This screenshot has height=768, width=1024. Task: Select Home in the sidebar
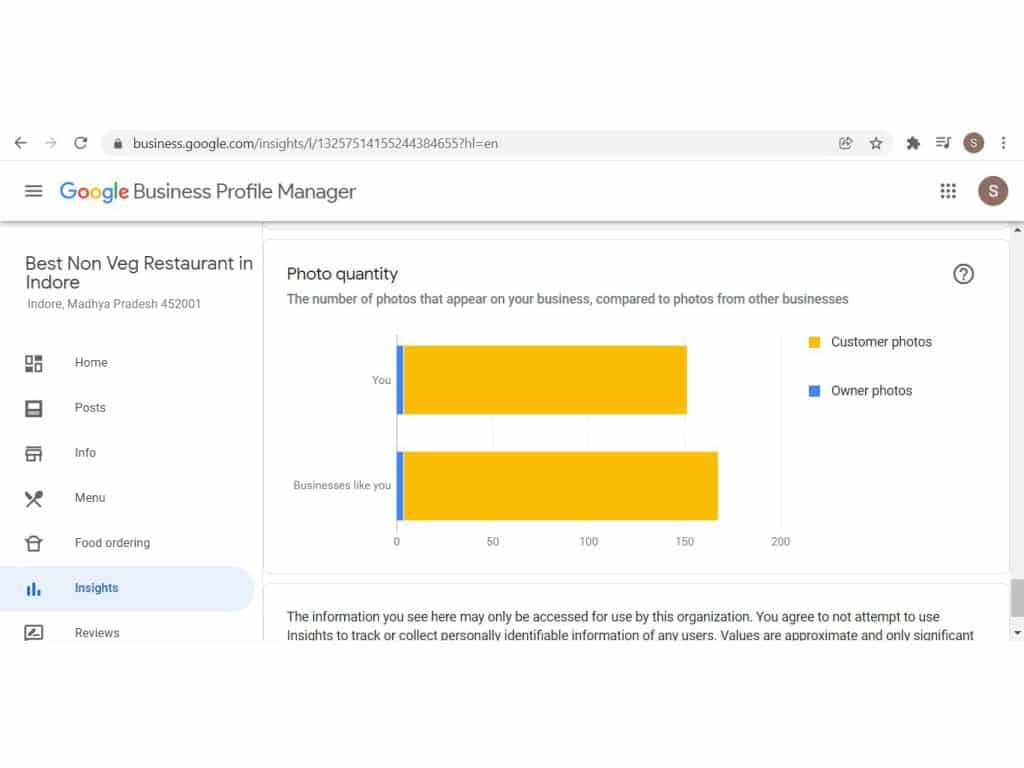90,363
